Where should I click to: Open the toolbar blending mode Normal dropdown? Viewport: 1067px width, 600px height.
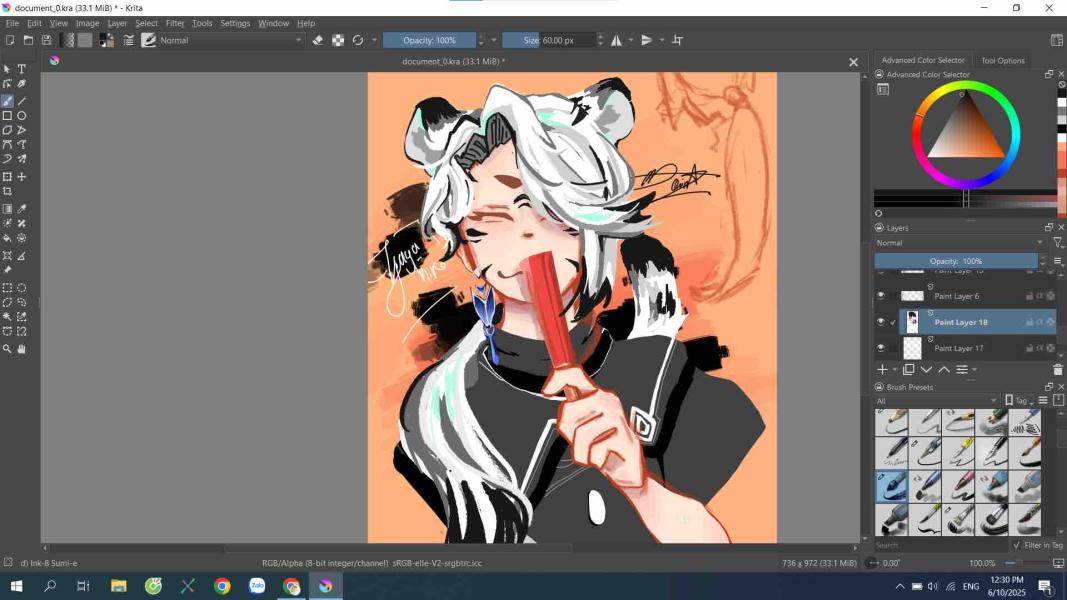(x=231, y=40)
